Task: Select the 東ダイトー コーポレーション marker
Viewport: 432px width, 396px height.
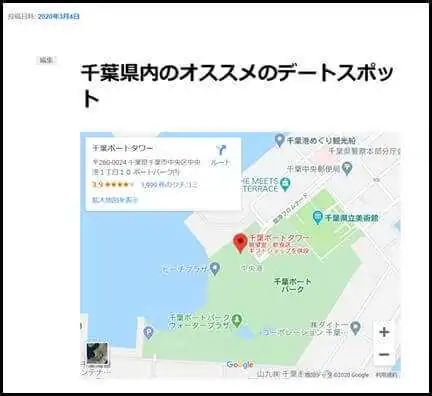Action: click(x=356, y=328)
